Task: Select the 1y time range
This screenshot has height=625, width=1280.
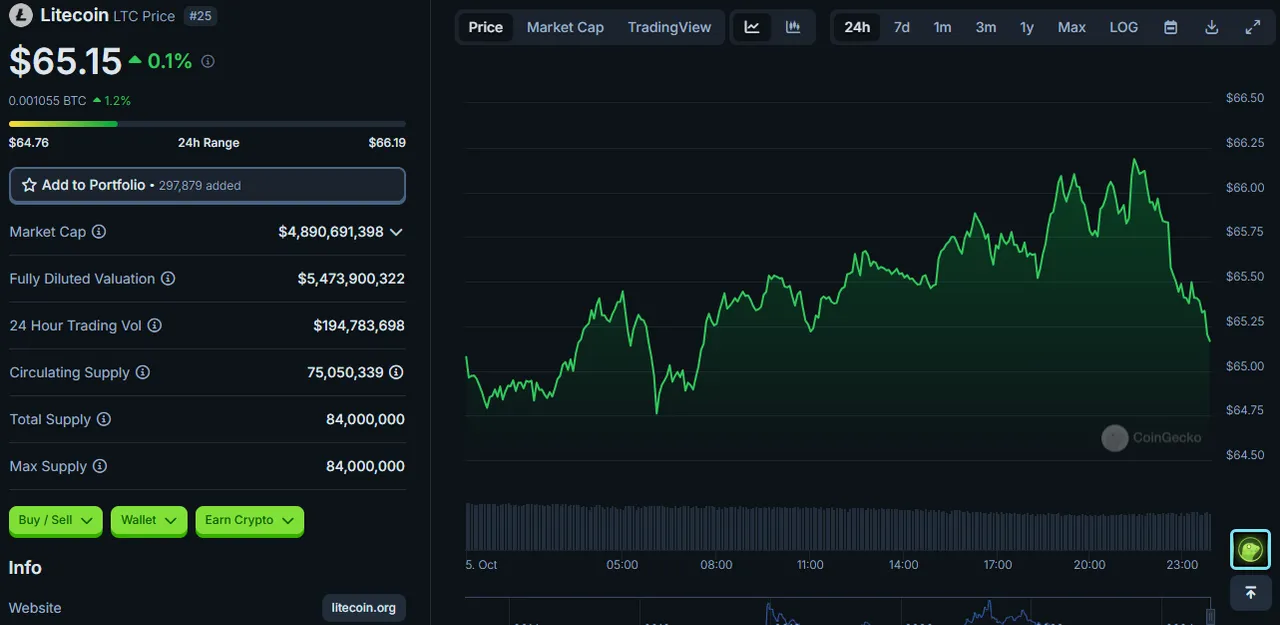Action: (x=1027, y=27)
